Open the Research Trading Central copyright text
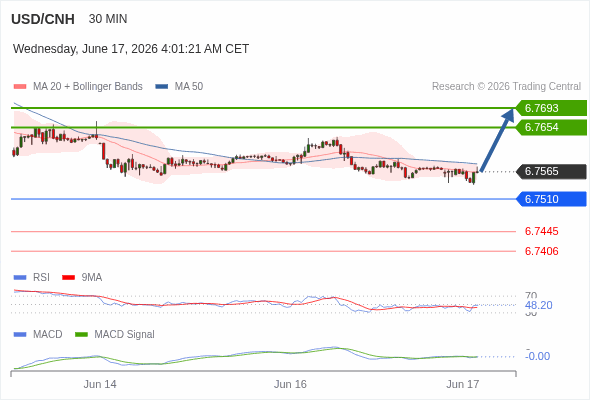Screen dimensions: 590x400 pyautogui.click(x=506, y=87)
